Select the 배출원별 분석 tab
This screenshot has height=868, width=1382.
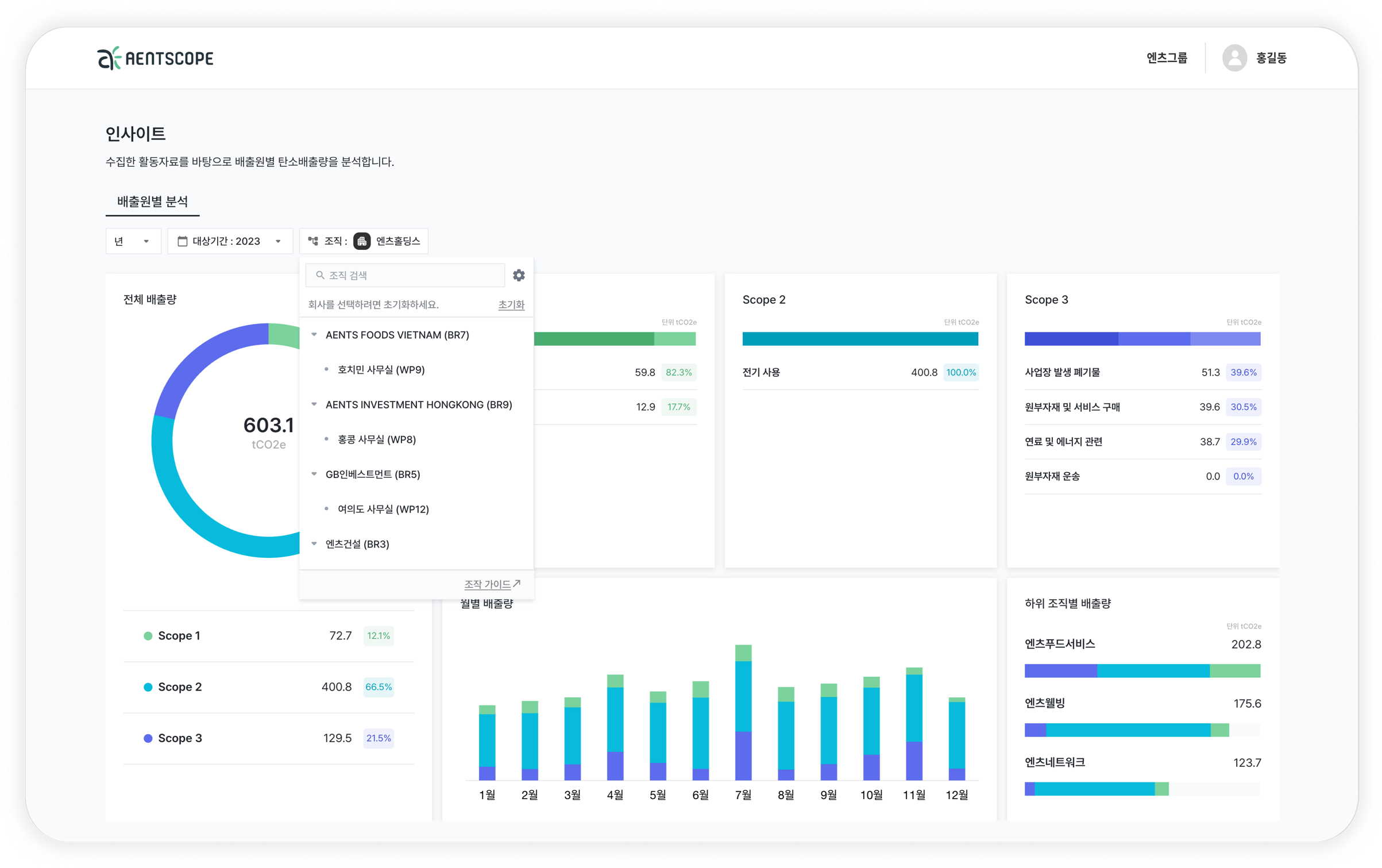[152, 202]
